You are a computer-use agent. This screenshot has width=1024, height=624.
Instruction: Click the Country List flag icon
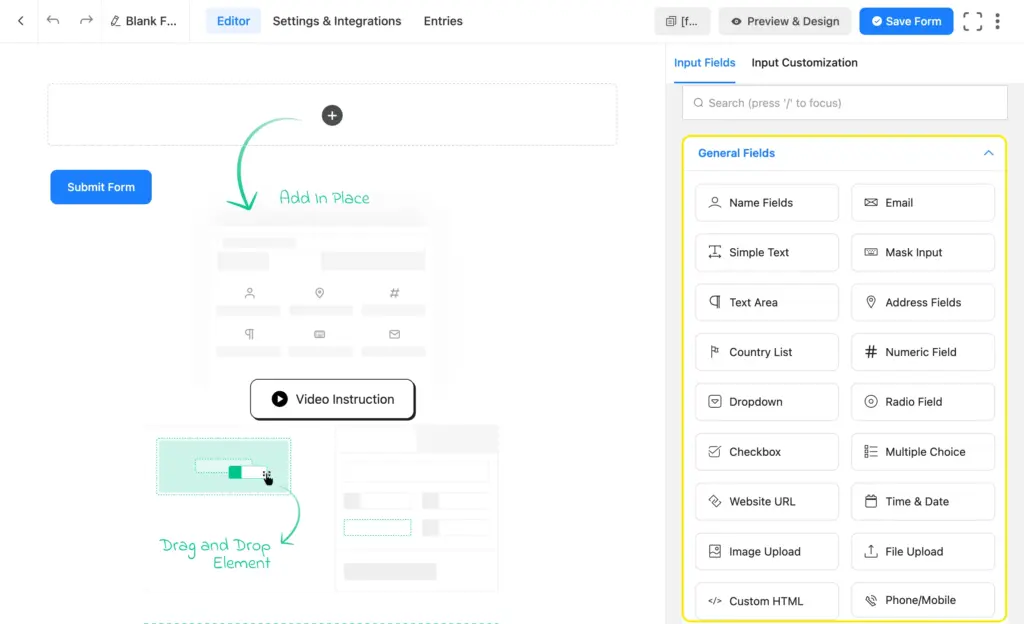pos(714,352)
